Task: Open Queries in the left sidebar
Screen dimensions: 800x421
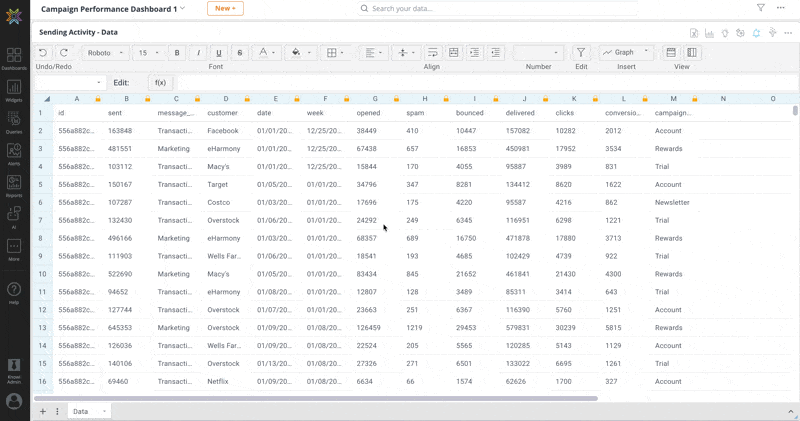Action: pyautogui.click(x=14, y=121)
